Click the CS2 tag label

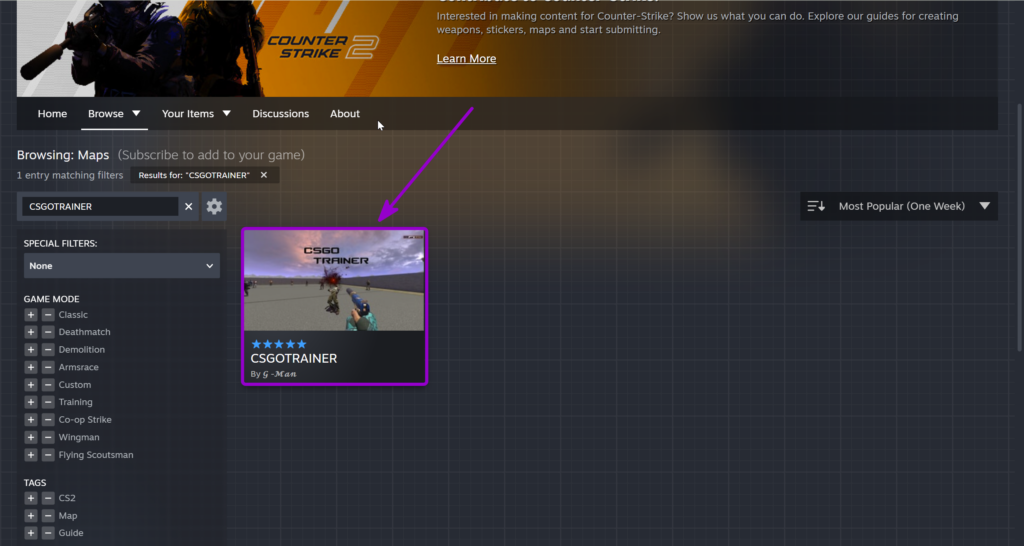point(67,498)
